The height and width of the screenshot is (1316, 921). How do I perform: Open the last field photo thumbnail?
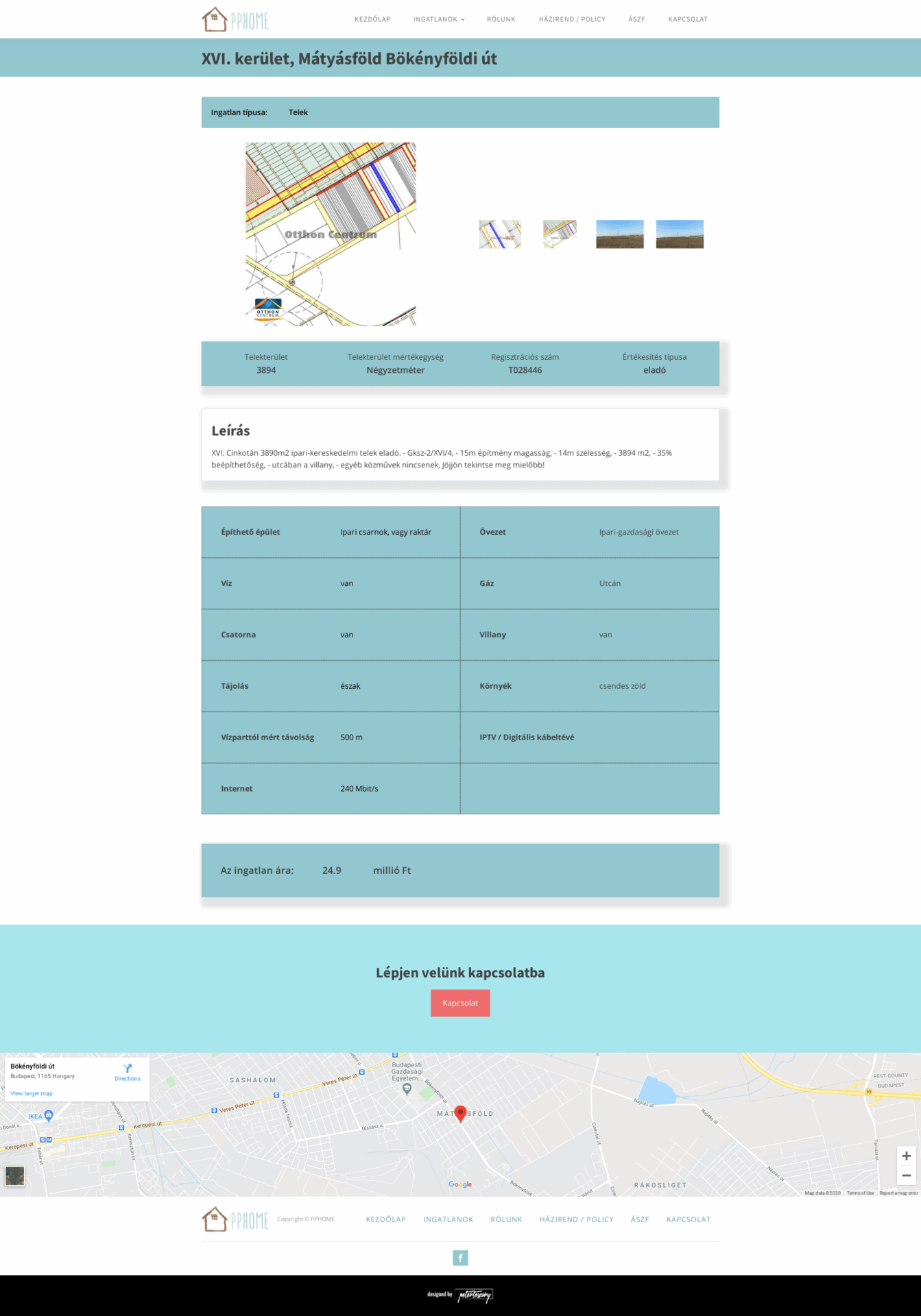[x=680, y=234]
